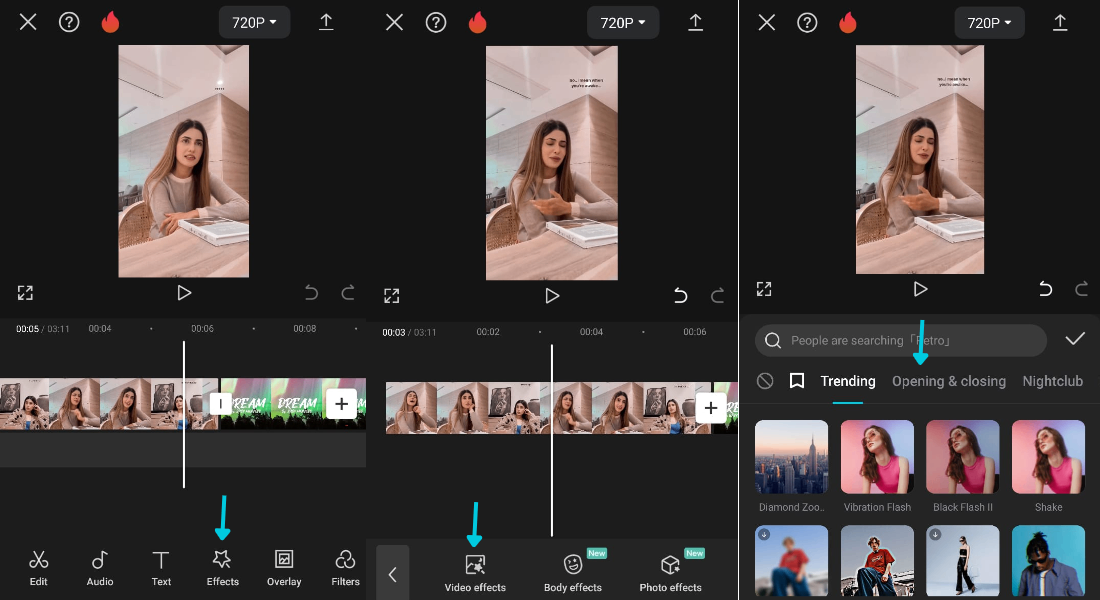The width and height of the screenshot is (1100, 600).
Task: Open help in middle panel
Action: (436, 22)
